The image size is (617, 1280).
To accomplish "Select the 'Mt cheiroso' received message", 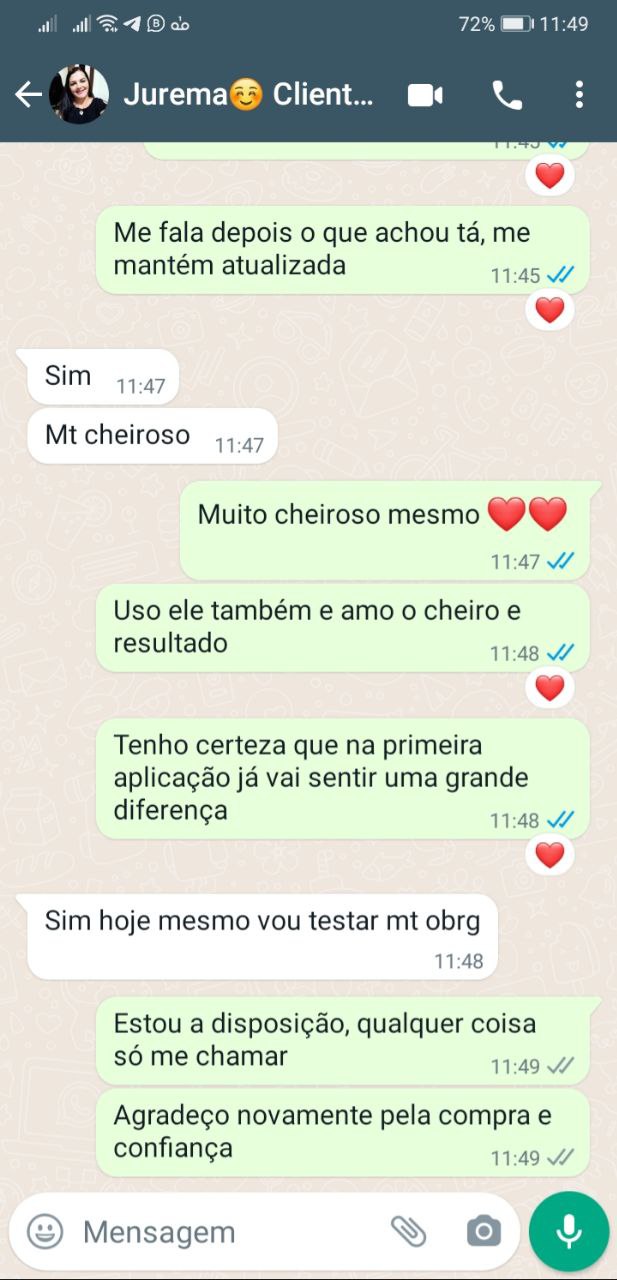I will pos(152,436).
